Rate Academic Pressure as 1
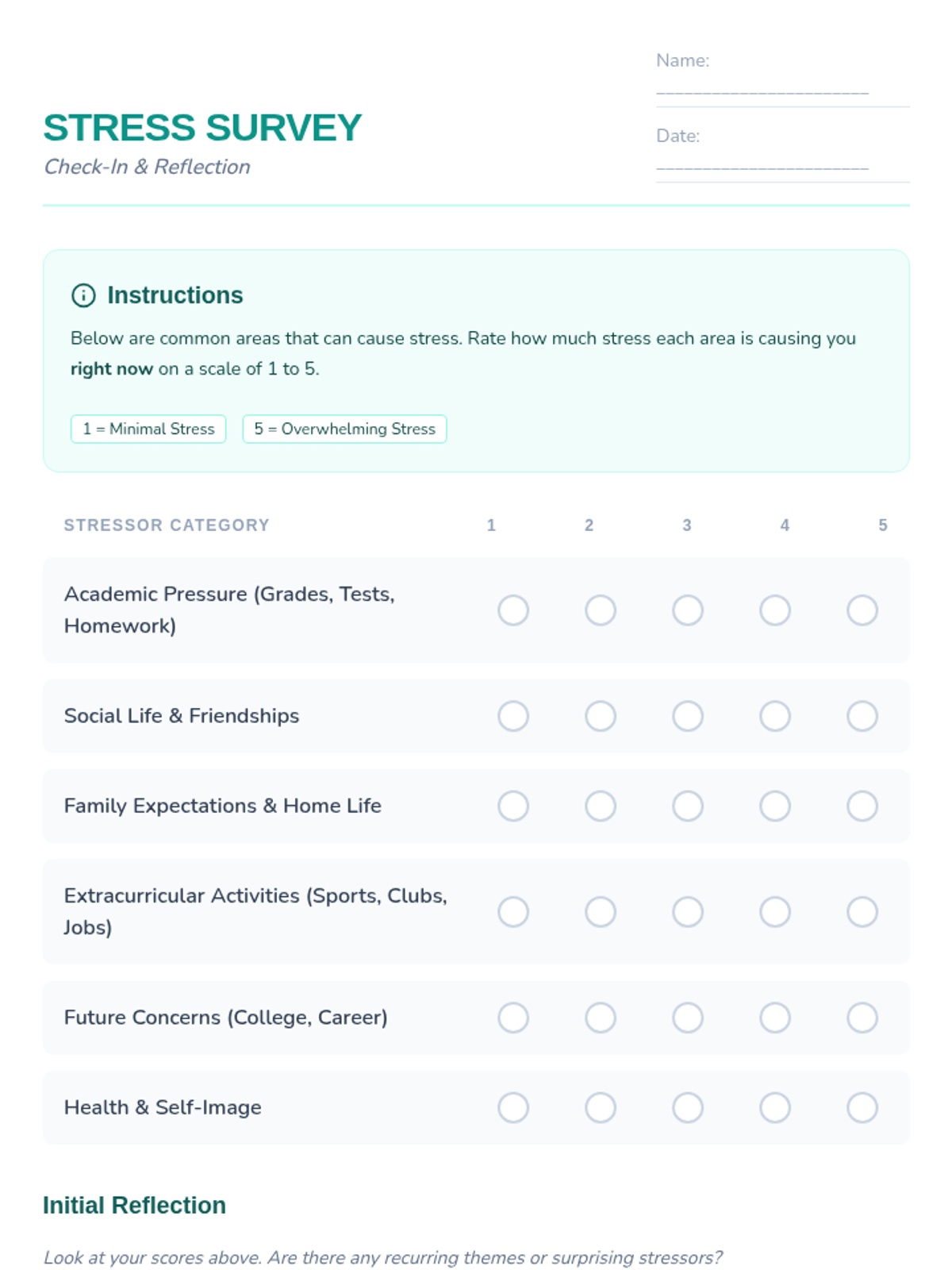Screen dimensions: 952x1270 [x=513, y=610]
